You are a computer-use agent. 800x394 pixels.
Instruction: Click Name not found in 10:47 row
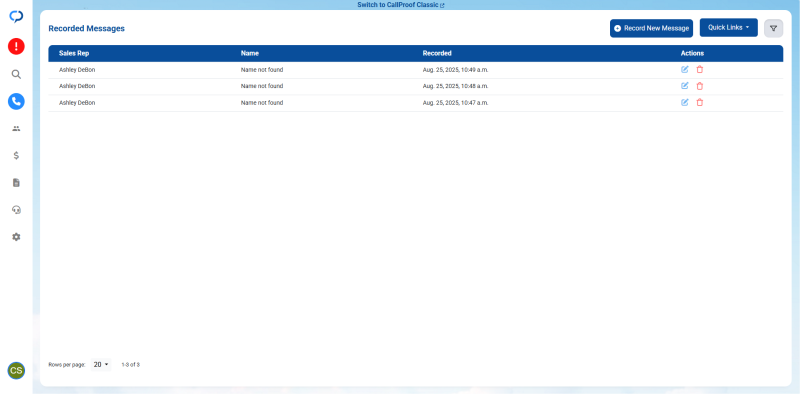(x=262, y=103)
